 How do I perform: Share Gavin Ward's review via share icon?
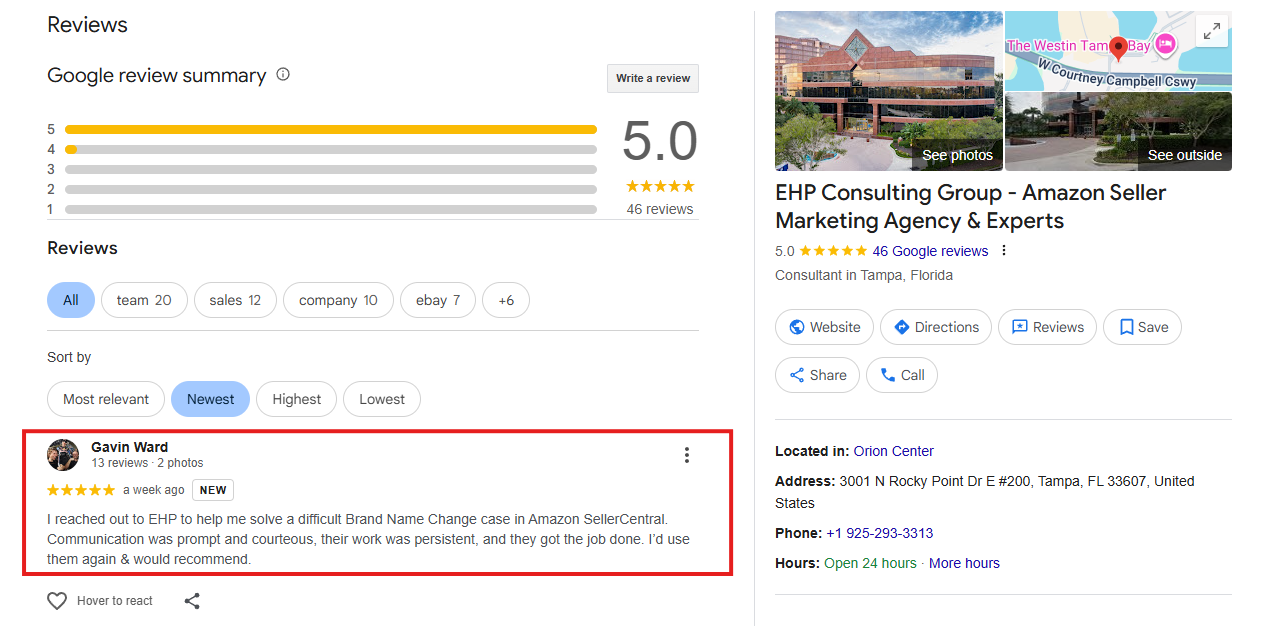tap(192, 601)
